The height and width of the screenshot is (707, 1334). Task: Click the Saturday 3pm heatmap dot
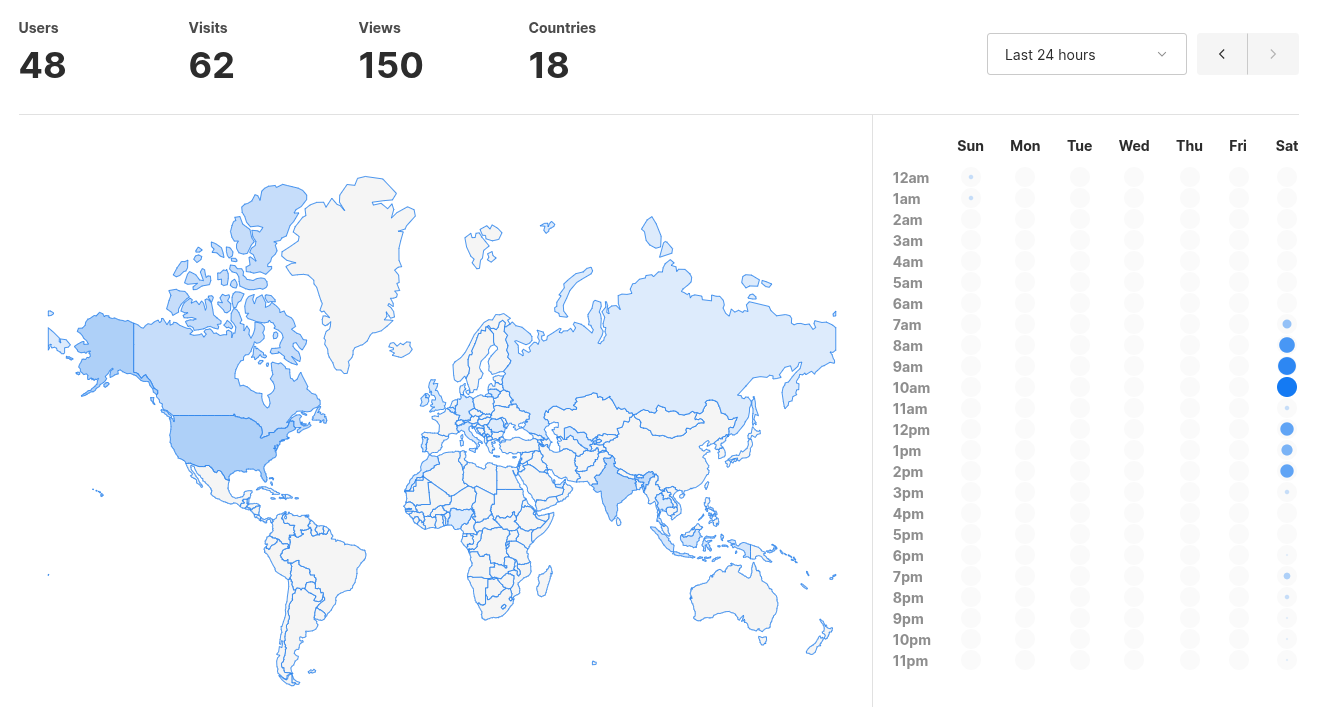[1287, 492]
